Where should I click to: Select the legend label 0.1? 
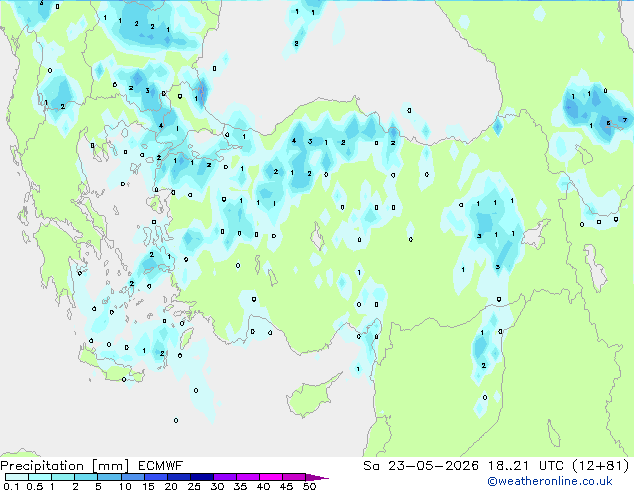click(11, 486)
